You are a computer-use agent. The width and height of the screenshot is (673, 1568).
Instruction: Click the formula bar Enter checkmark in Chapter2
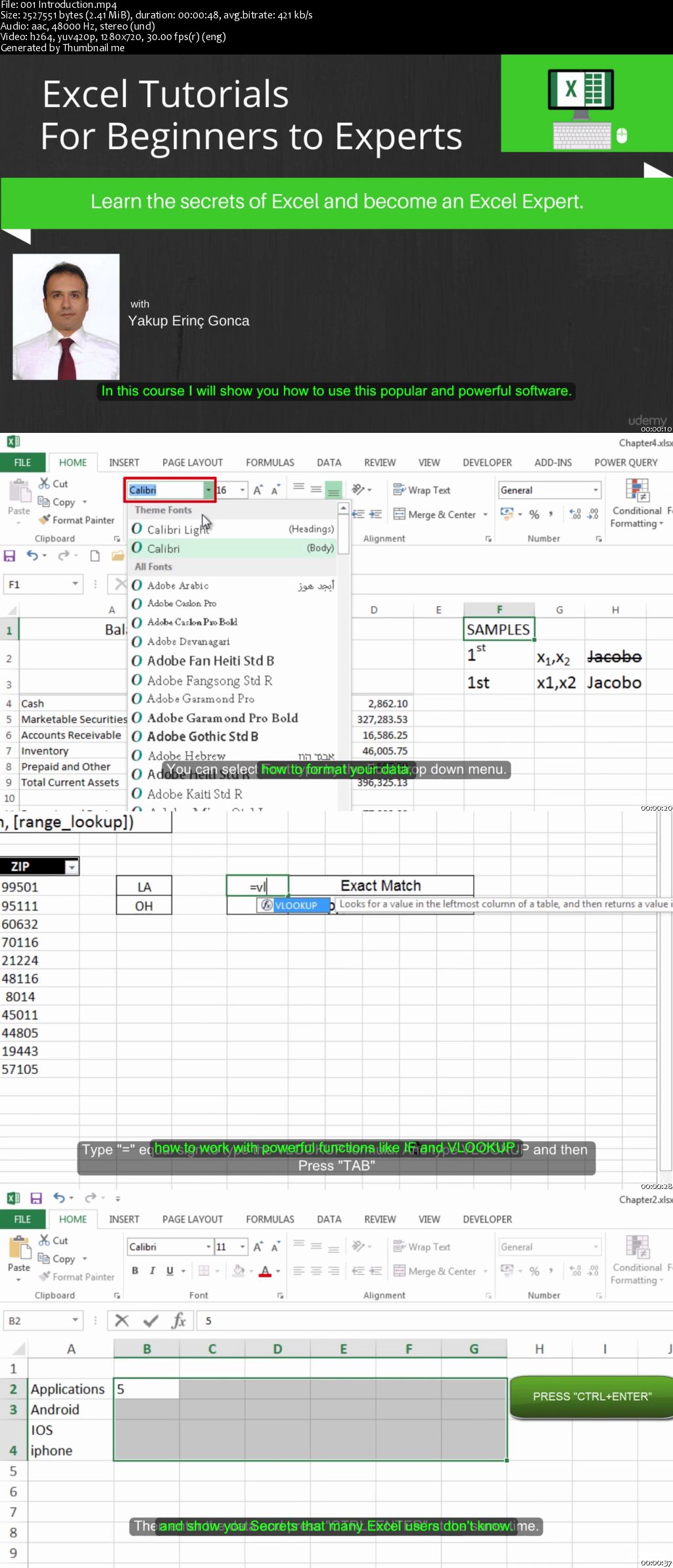tap(151, 1320)
